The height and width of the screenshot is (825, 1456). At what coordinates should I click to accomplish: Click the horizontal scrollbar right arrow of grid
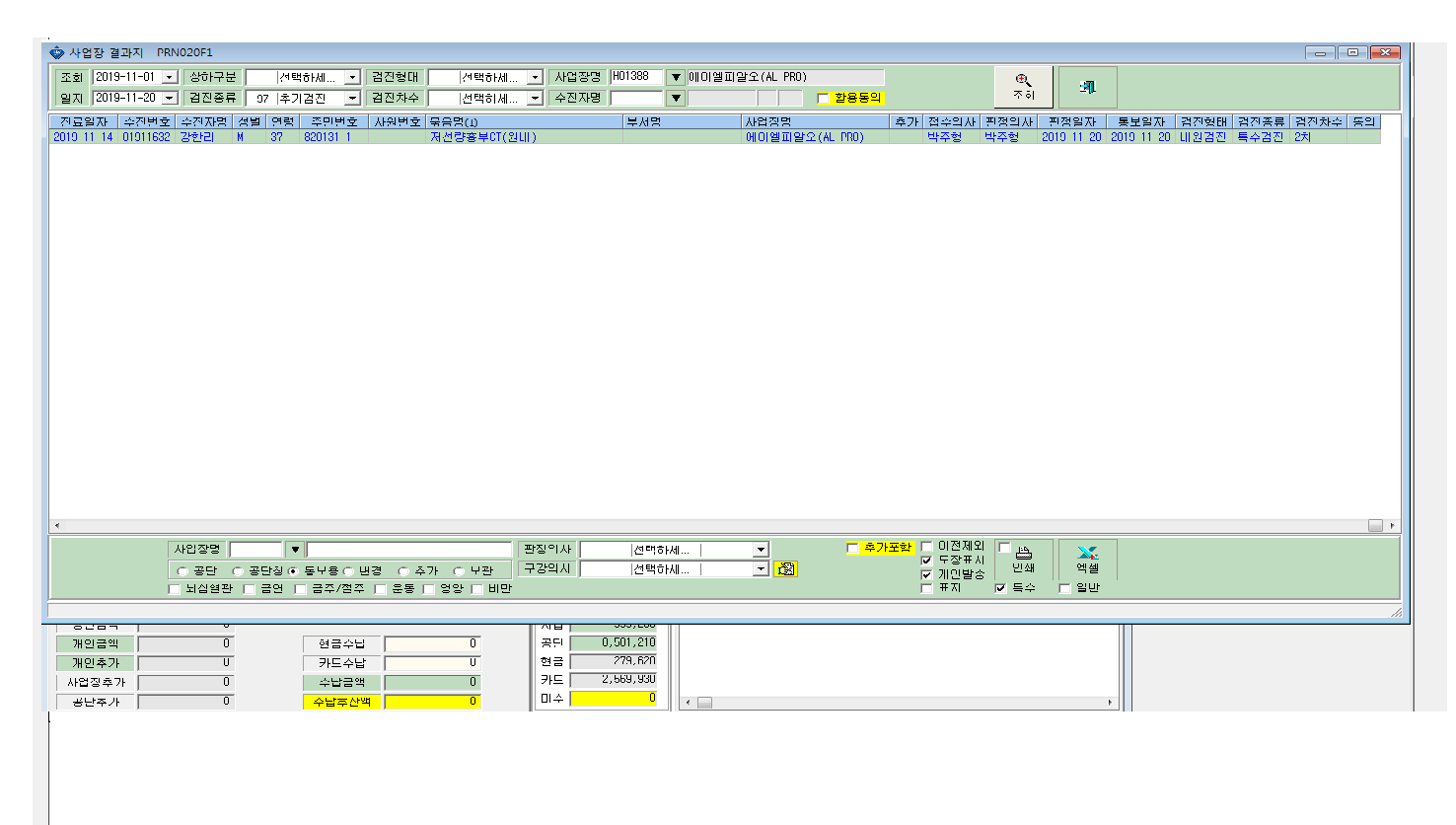coord(1392,526)
